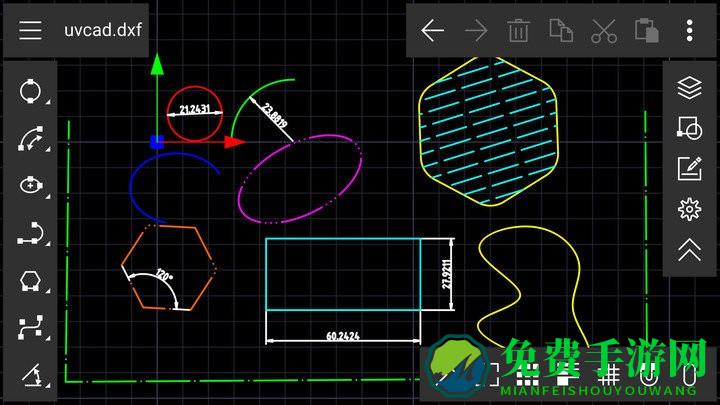Select the ellipse drawing tool
The height and width of the screenshot is (405, 720).
pos(30,186)
